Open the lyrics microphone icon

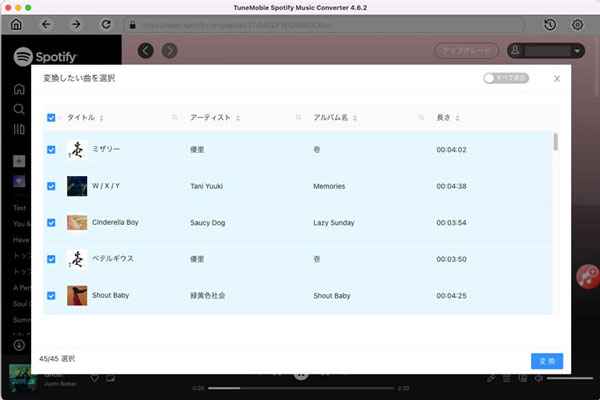click(491, 379)
